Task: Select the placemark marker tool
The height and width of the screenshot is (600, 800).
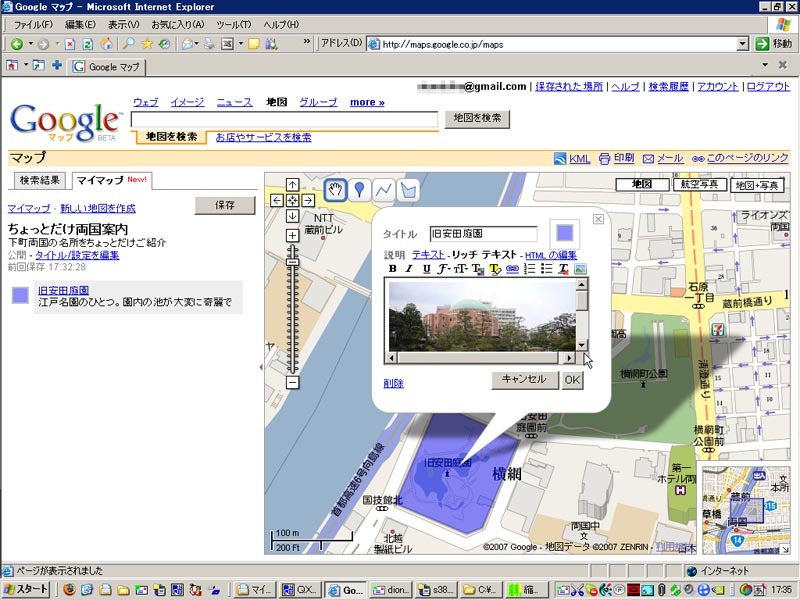Action: 360,190
